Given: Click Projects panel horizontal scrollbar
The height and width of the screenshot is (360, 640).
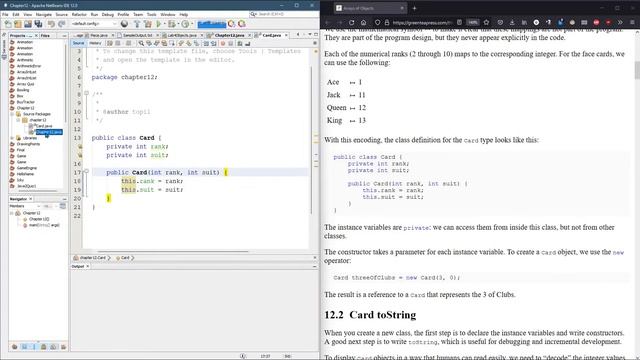Looking at the screenshot, I should pyautogui.click(x=38, y=191).
